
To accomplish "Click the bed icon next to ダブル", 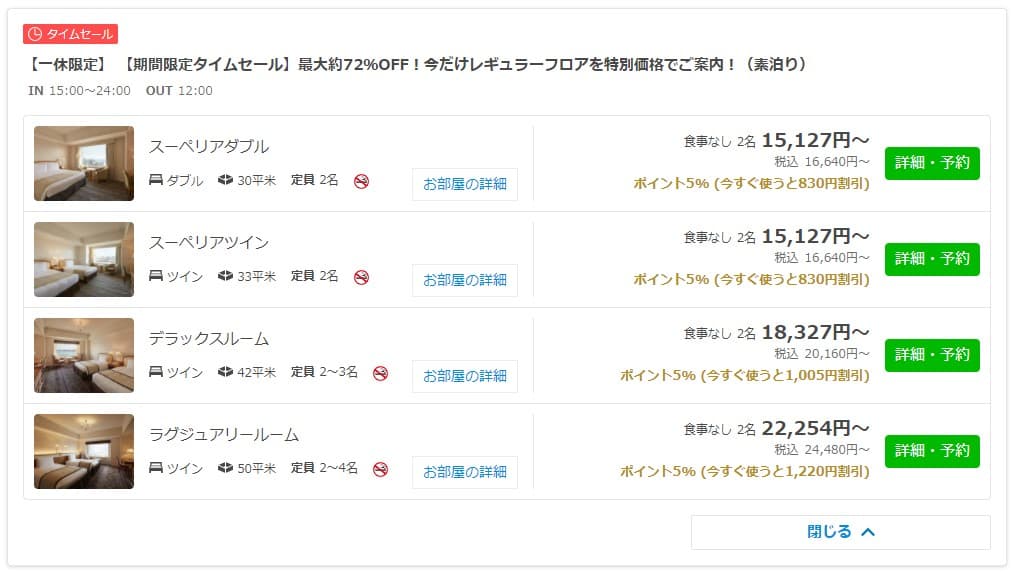I will 155,179.
